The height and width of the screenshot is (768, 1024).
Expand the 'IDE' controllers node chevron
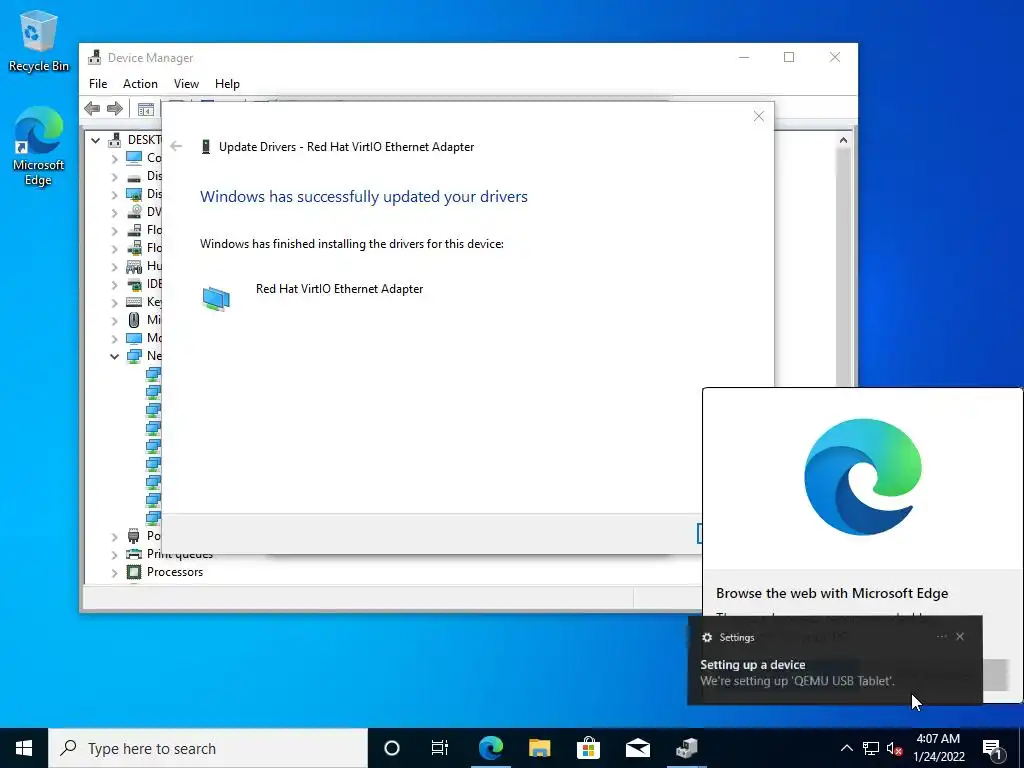coord(114,284)
